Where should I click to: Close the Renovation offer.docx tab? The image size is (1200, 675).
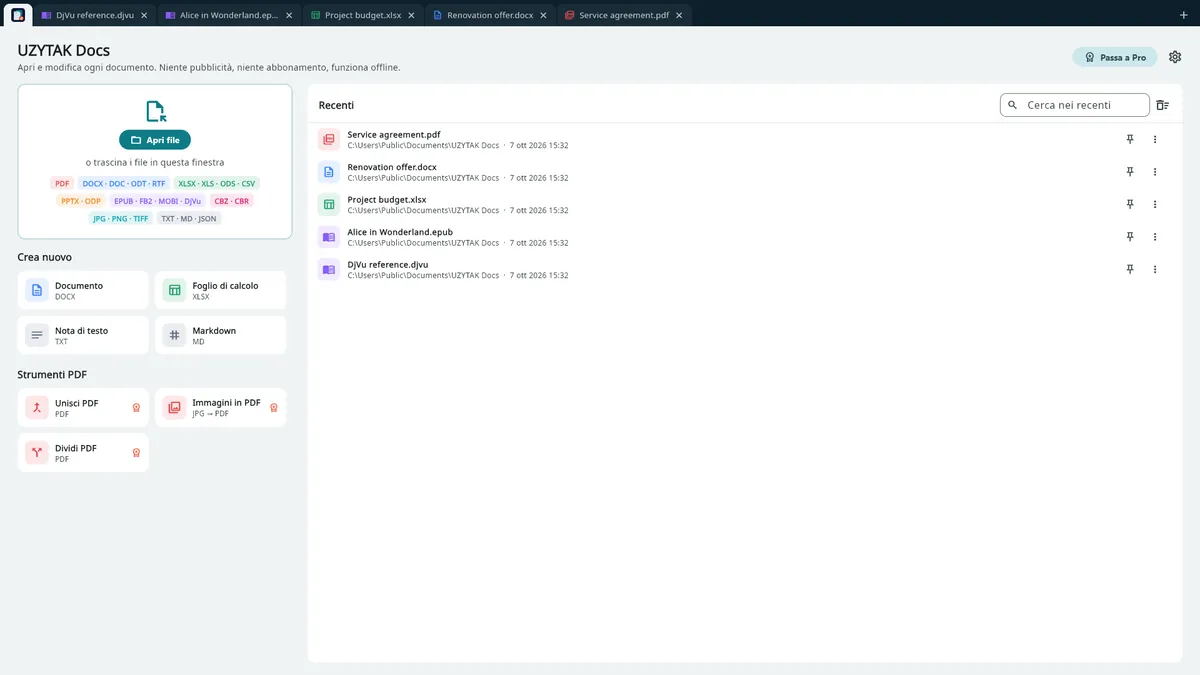[x=543, y=16]
